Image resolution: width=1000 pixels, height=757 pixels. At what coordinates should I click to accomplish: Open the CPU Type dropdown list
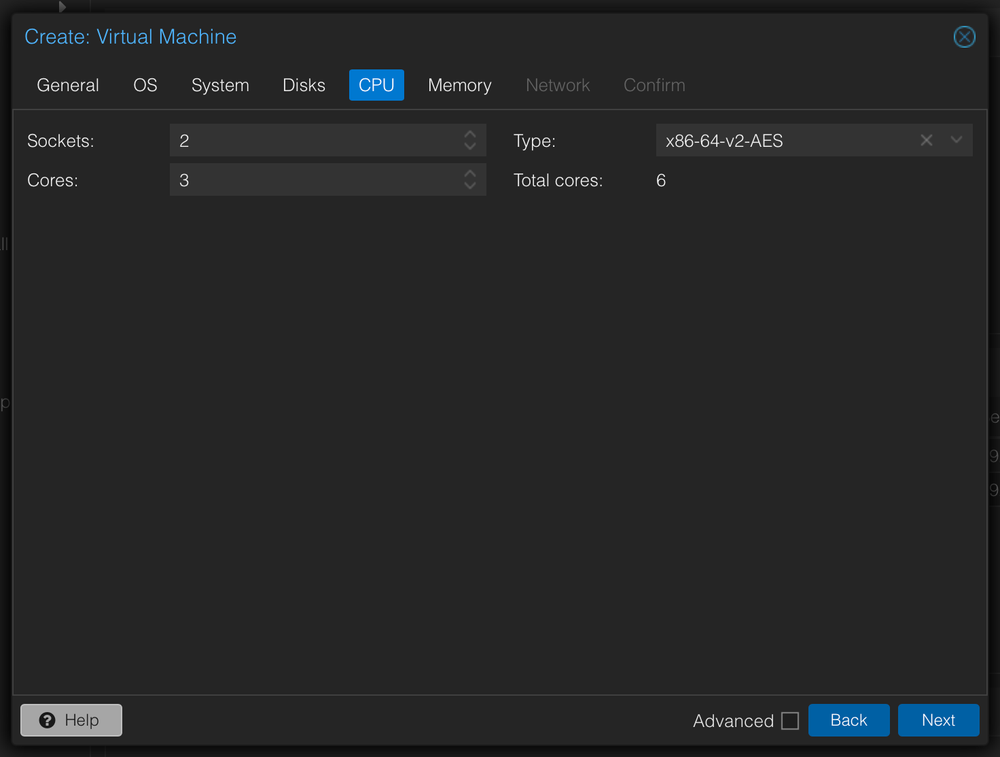point(955,140)
